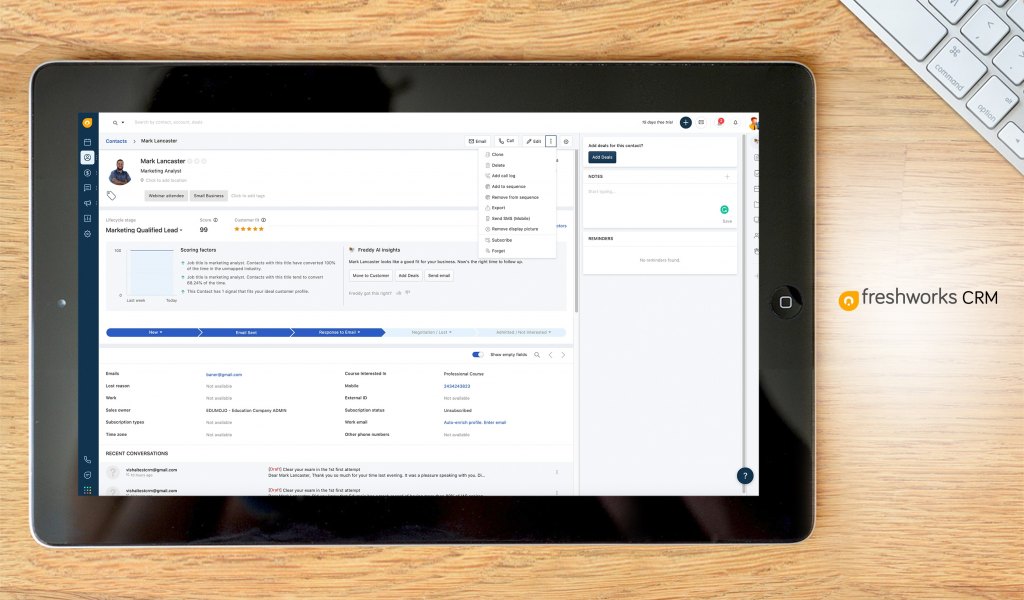The image size is (1024, 600).
Task: Click the phone icon at sidebar bottom
Action: click(x=87, y=459)
